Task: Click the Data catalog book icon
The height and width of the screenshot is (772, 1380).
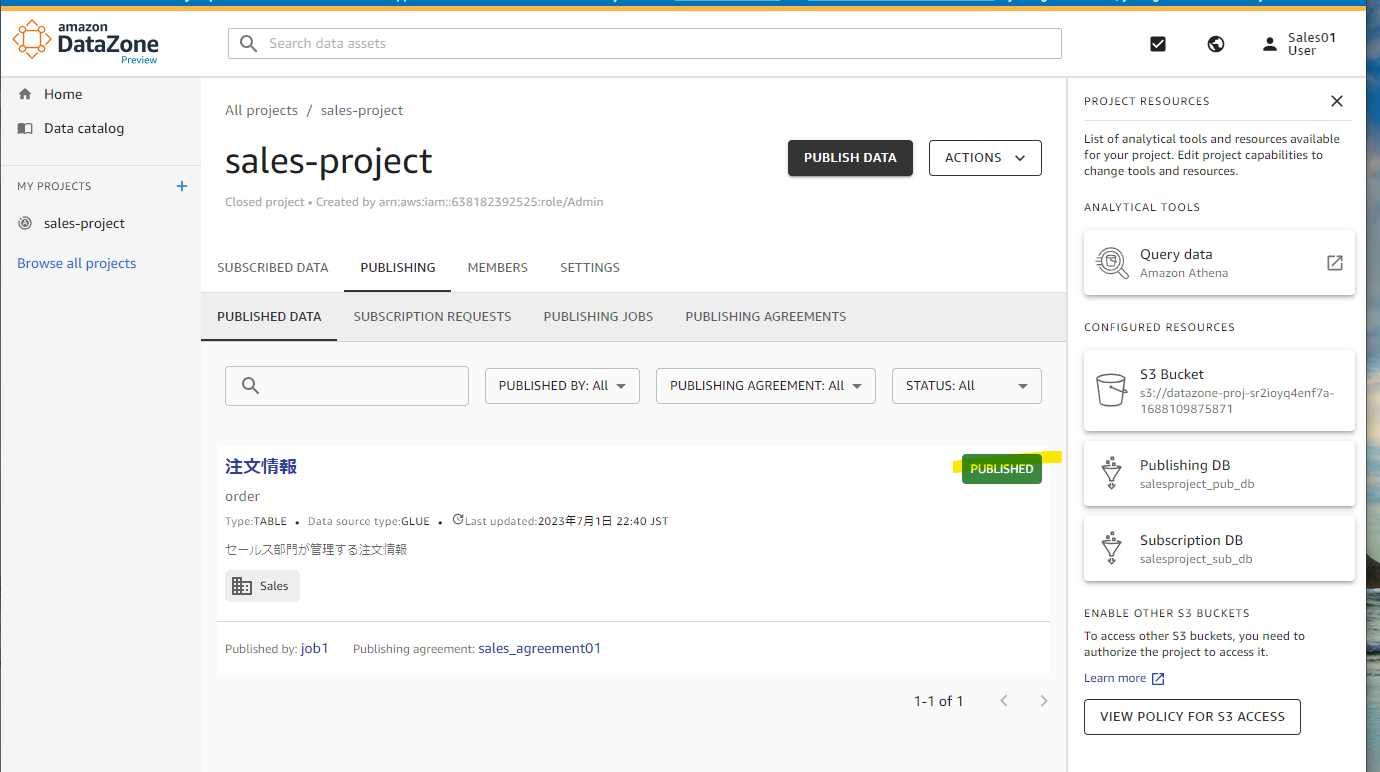Action: tap(26, 128)
